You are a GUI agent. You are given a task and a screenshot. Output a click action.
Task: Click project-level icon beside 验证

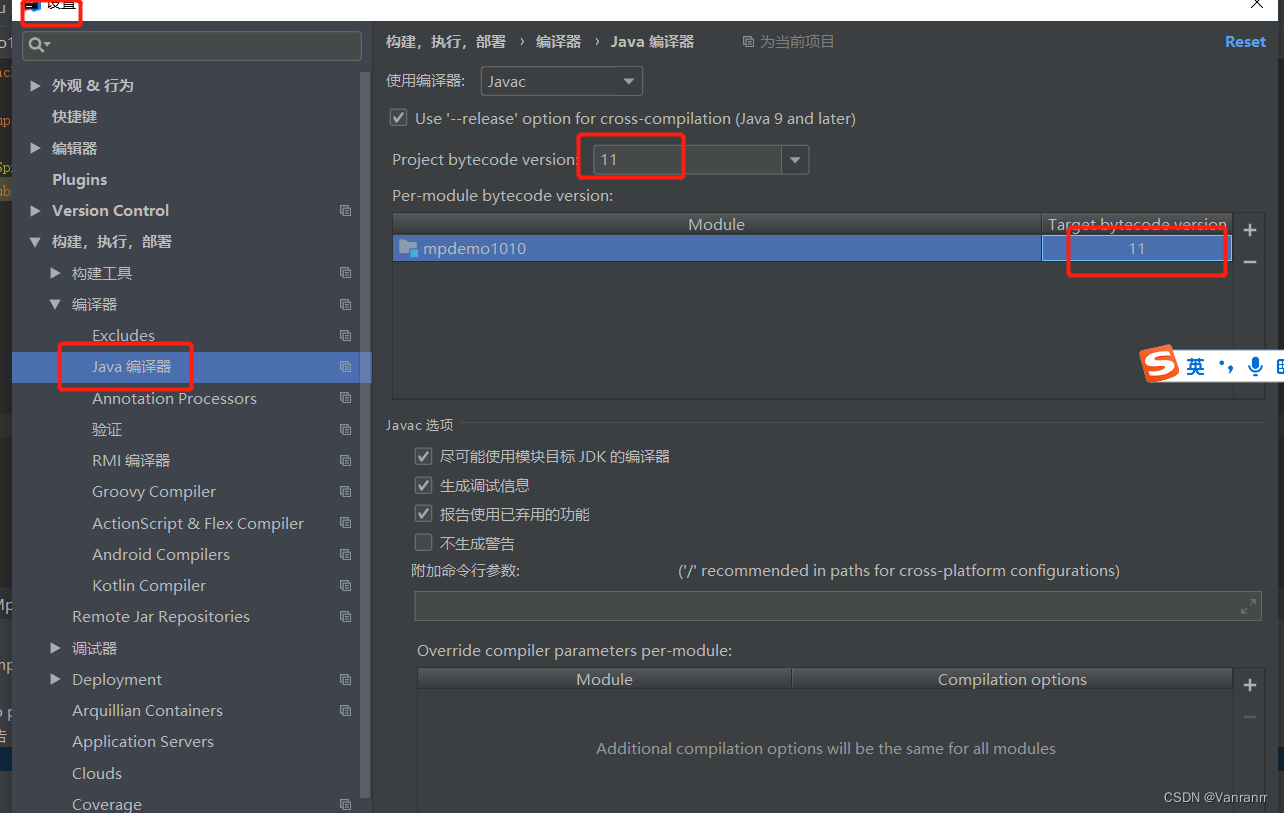point(345,429)
